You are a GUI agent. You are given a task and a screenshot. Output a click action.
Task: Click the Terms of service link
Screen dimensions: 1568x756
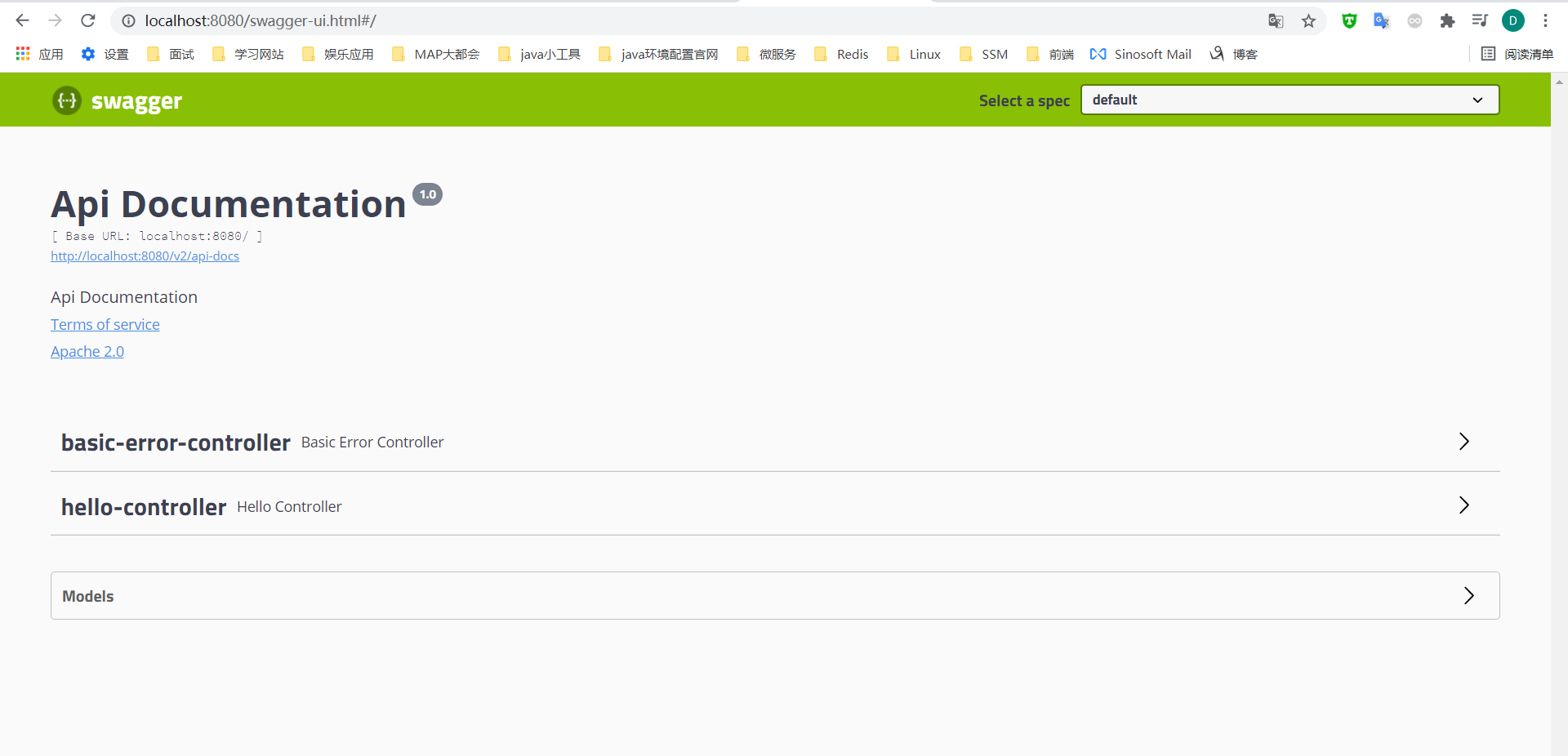(105, 325)
